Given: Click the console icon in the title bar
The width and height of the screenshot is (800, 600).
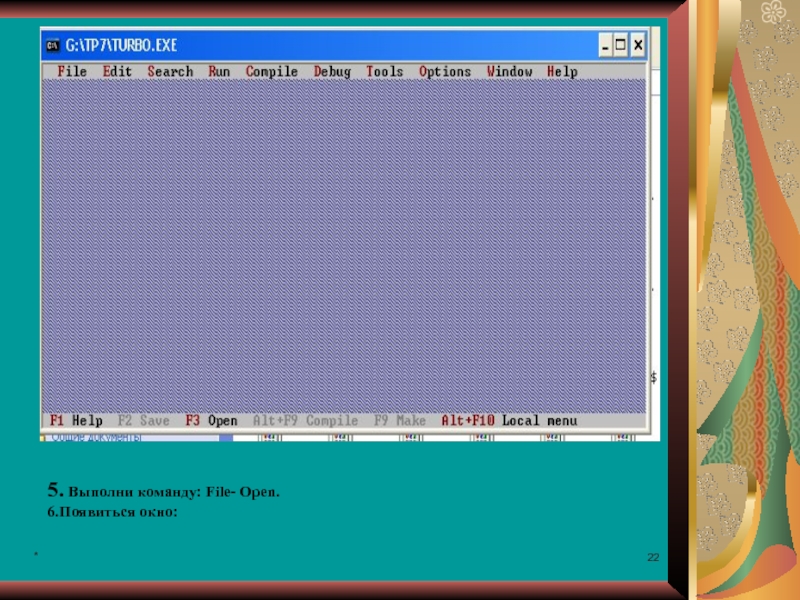Looking at the screenshot, I should pos(52,45).
